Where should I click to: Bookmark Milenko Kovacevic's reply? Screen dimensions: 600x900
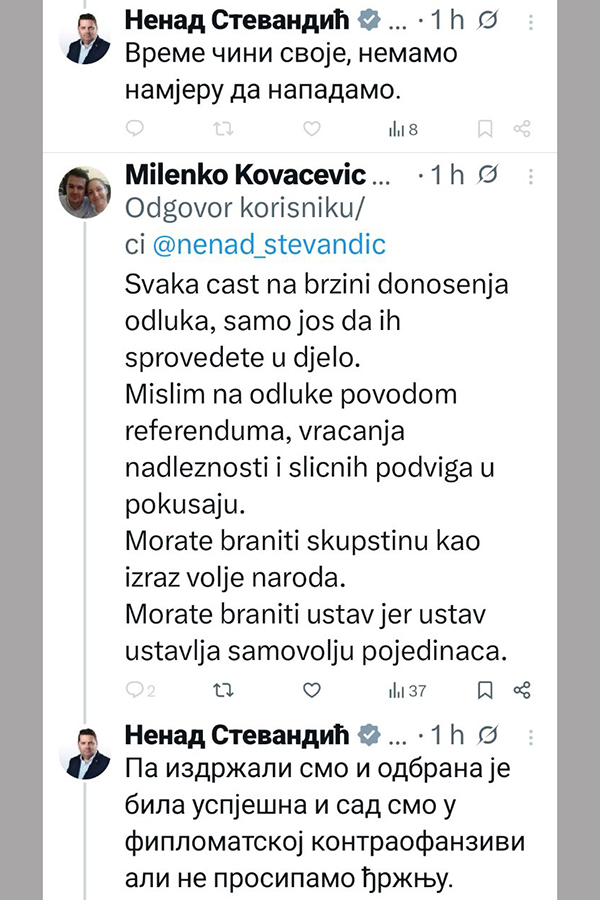(485, 690)
